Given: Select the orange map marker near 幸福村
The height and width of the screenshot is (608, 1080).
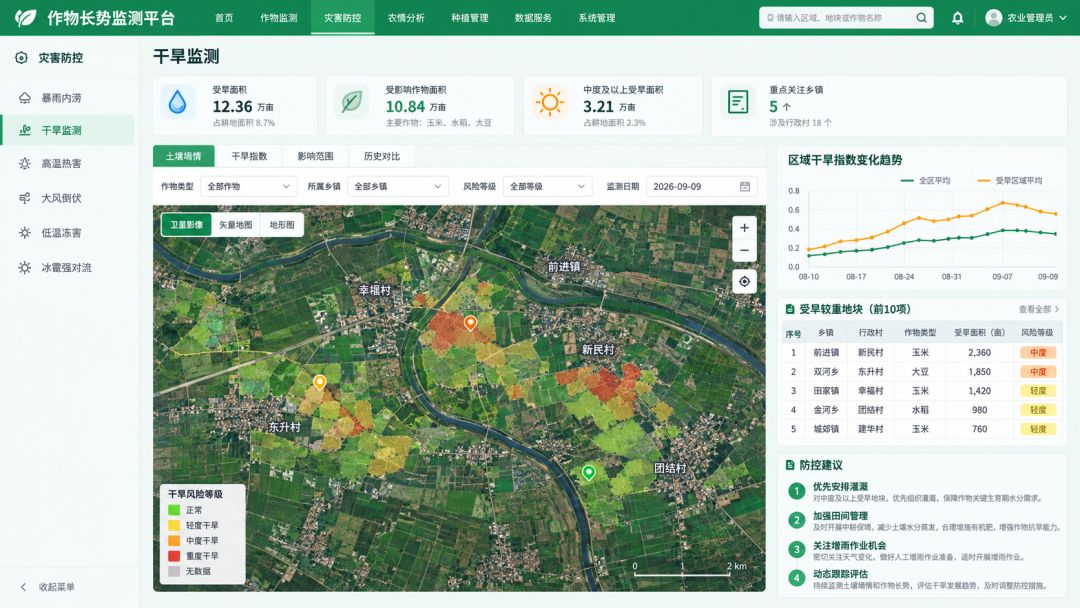Looking at the screenshot, I should point(470,323).
